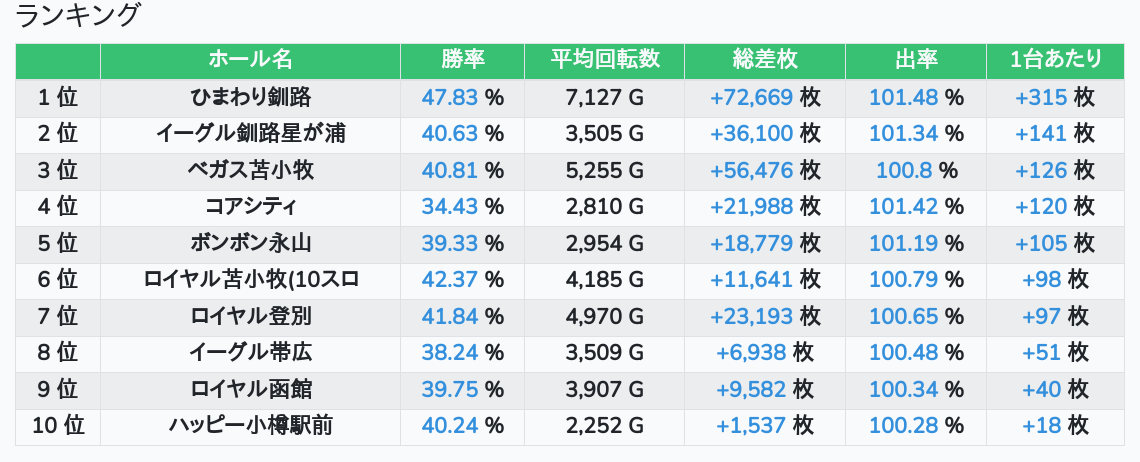Image resolution: width=1140 pixels, height=462 pixels.
Task: Click the 47.83 win rate value
Action: pos(450,97)
